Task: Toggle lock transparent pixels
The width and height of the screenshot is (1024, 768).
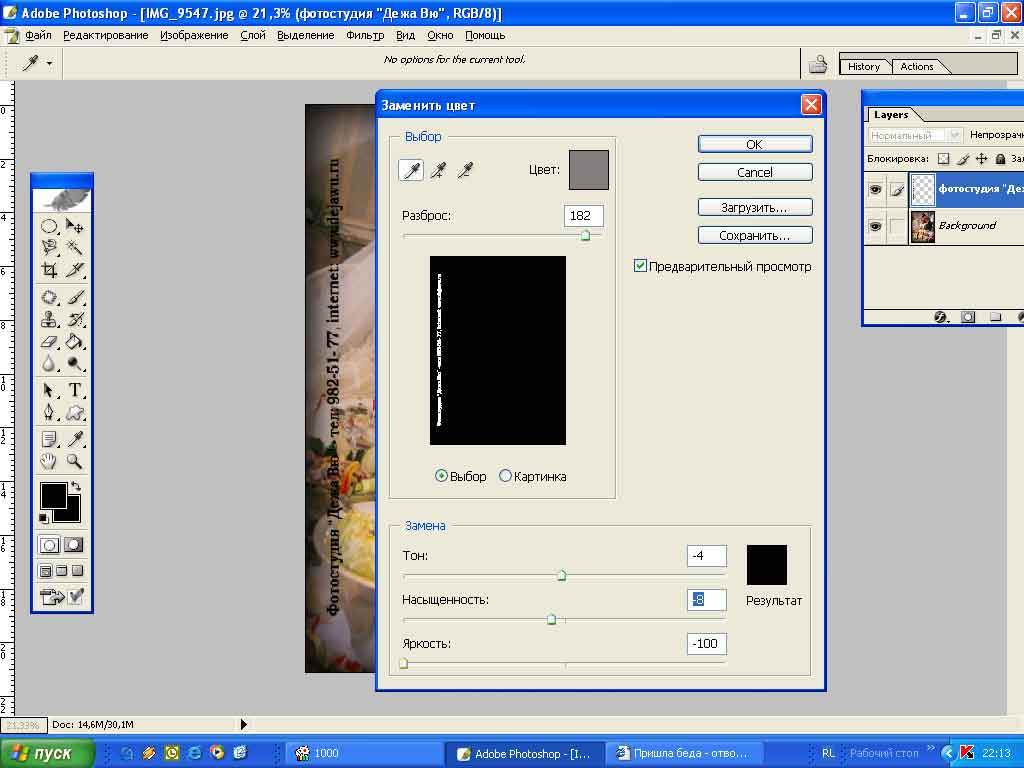Action: 943,159
